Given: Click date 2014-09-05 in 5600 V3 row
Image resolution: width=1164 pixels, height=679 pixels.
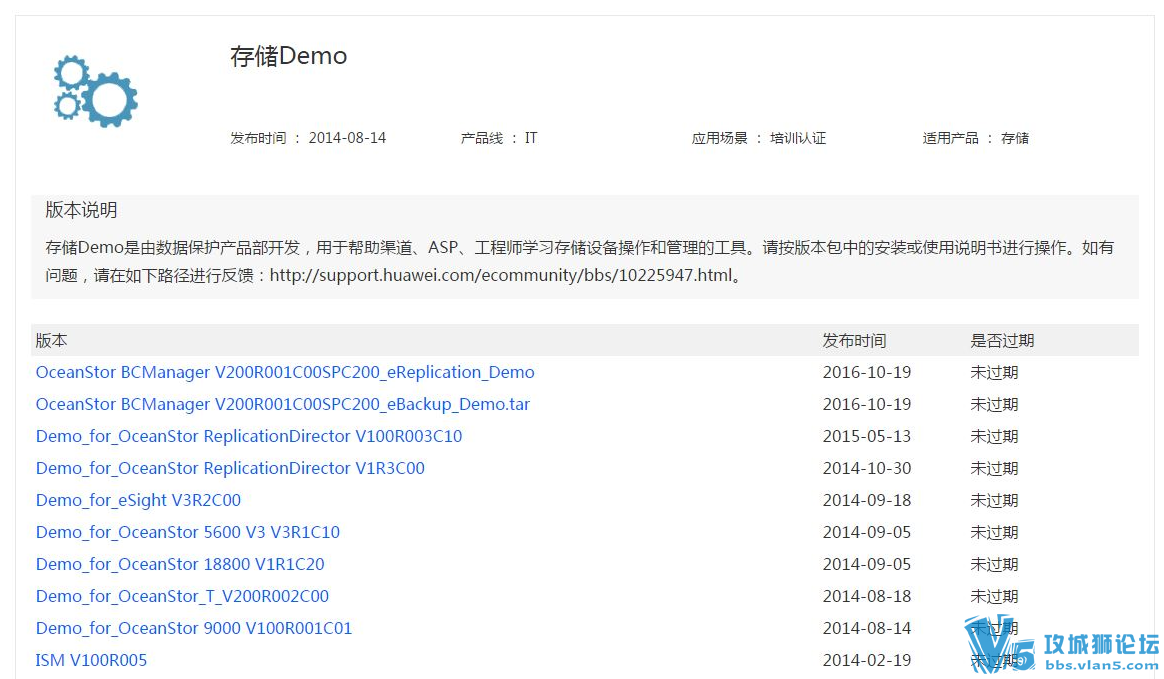Looking at the screenshot, I should click(x=866, y=532).
